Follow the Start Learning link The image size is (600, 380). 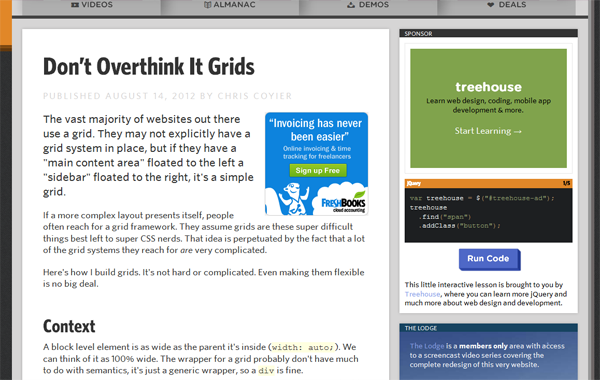click(x=488, y=131)
